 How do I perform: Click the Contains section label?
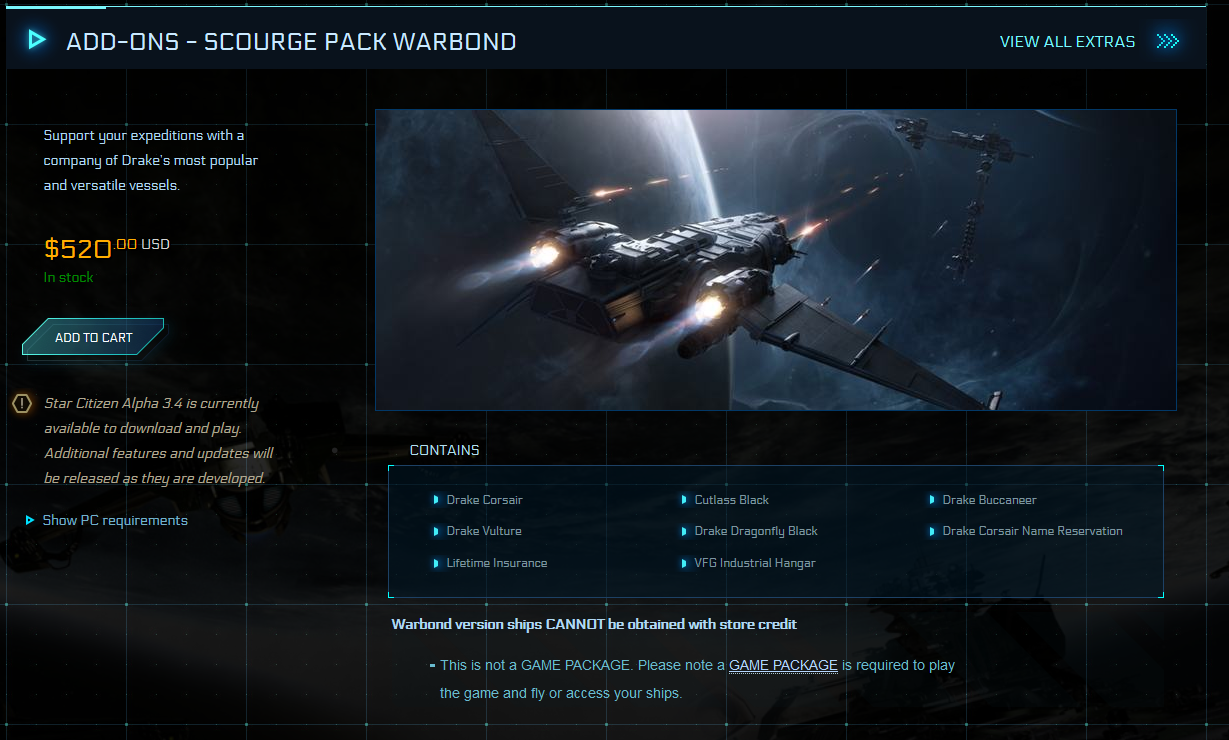445,450
